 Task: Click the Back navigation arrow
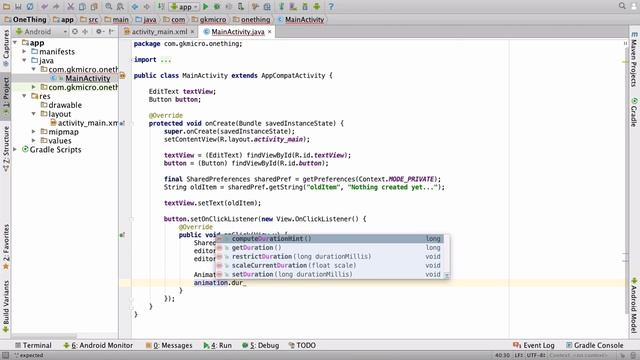[x=135, y=7]
